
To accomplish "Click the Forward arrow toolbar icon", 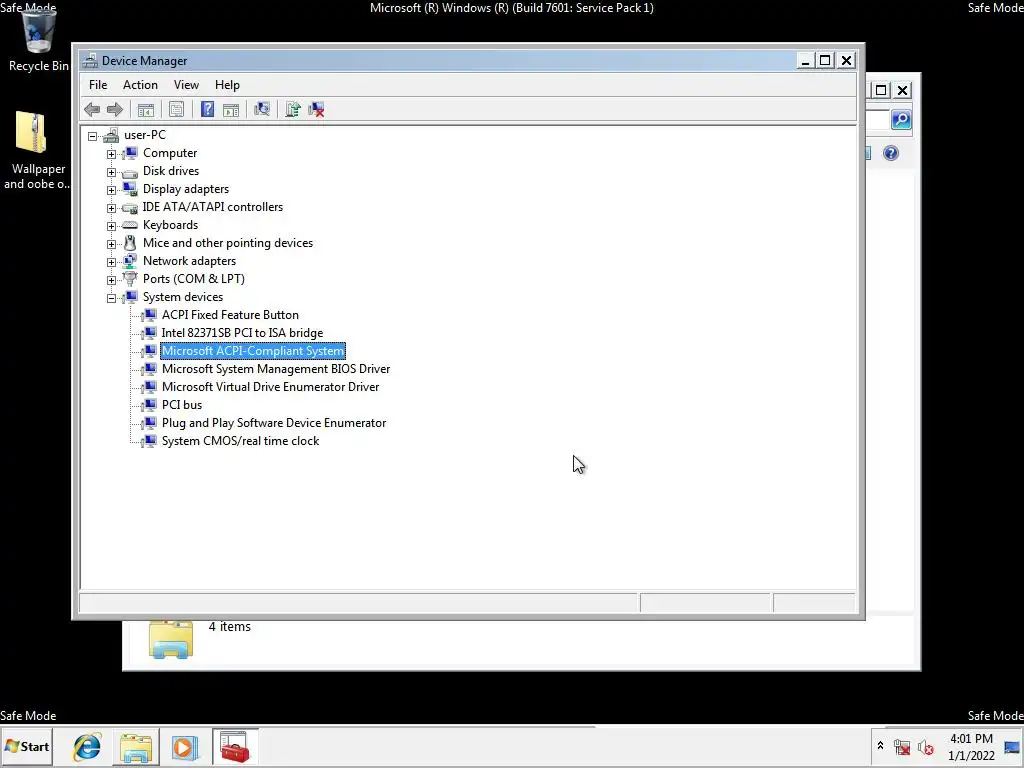I will coord(115,109).
